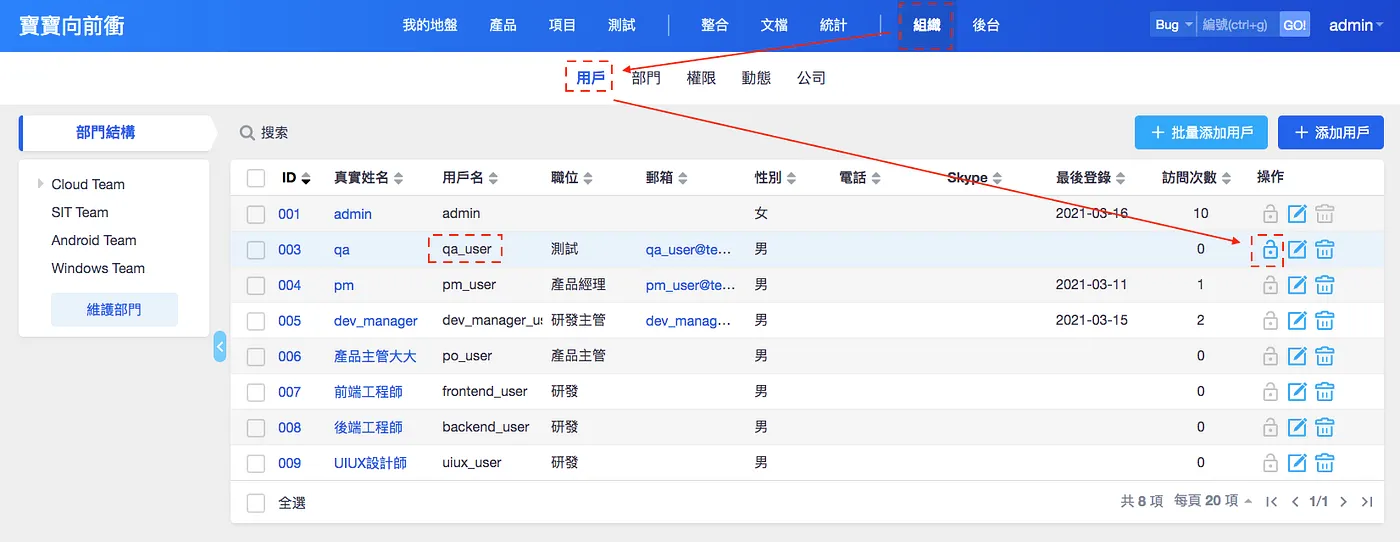Jump to last page arrow
The image size is (1400, 542).
[x=1367, y=502]
